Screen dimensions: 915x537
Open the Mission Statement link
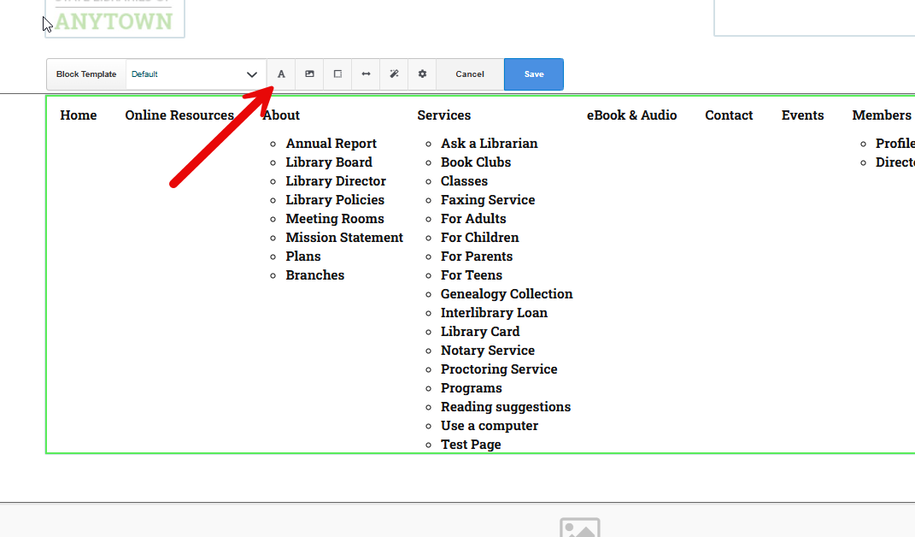tap(344, 238)
